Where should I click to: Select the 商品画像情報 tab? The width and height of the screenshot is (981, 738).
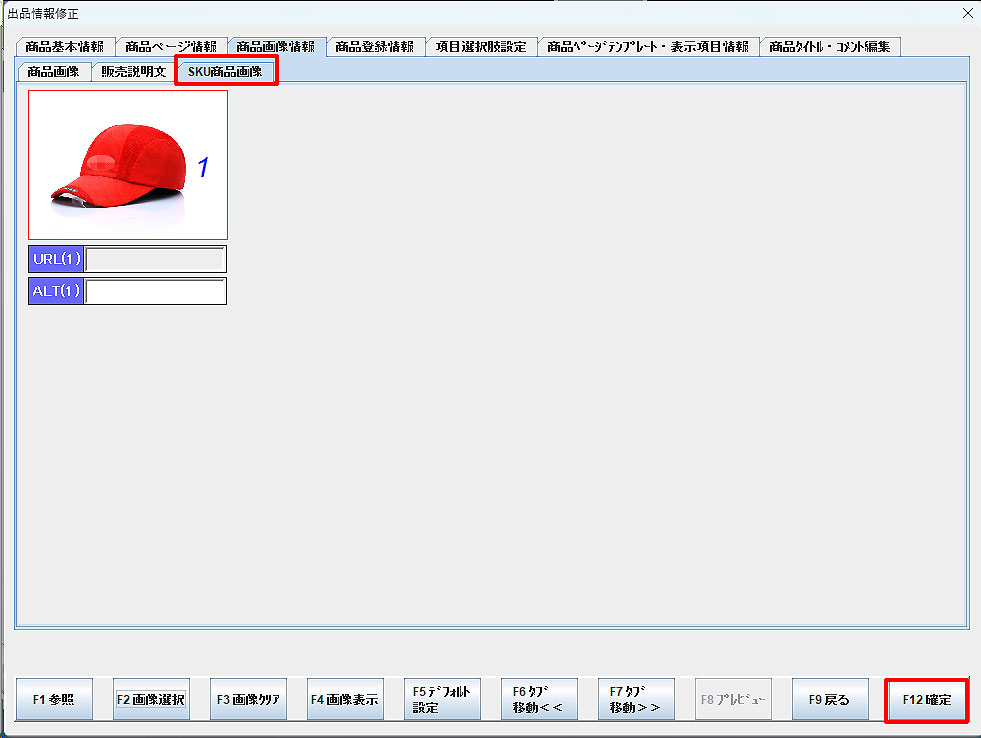[277, 47]
